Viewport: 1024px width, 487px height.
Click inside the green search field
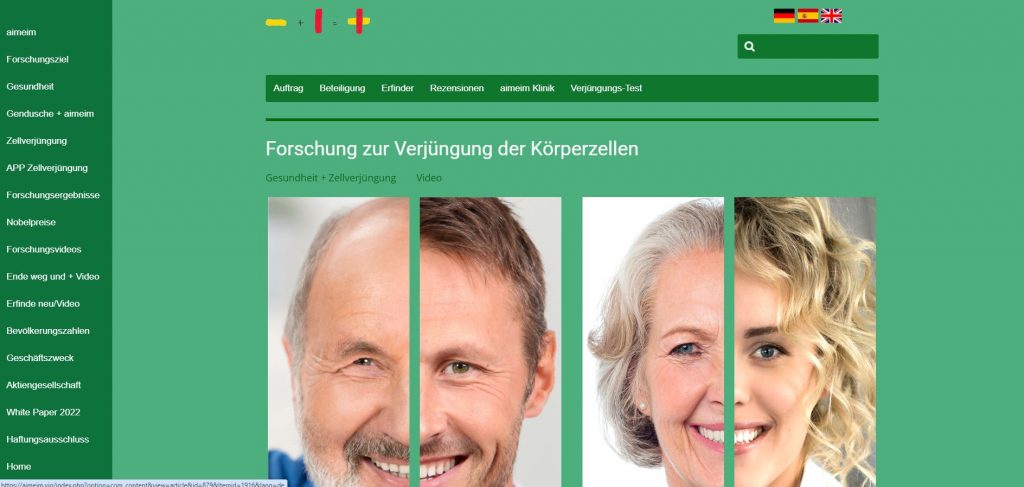[808, 46]
